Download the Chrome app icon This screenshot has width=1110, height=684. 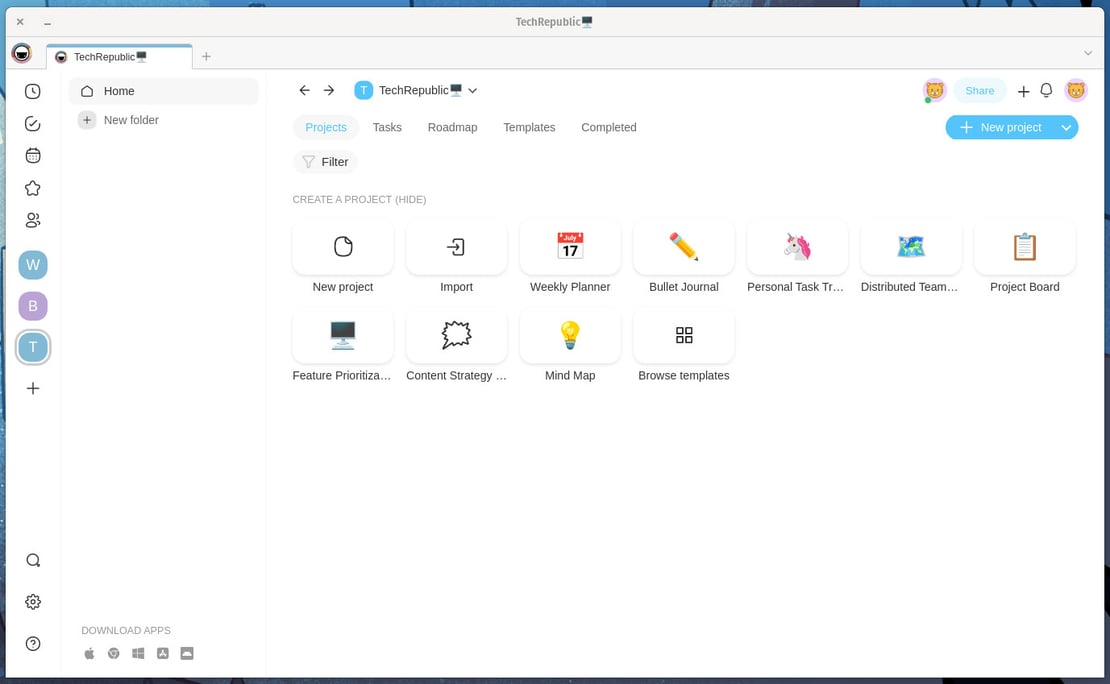[x=113, y=654]
